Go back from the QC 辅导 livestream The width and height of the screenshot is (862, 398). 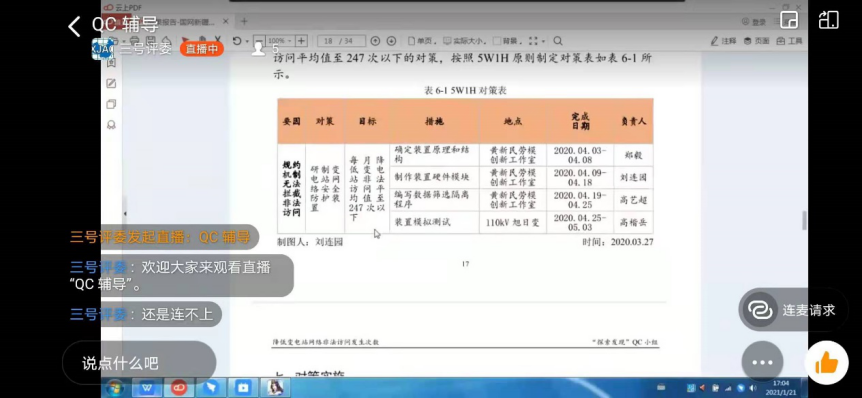[x=74, y=26]
